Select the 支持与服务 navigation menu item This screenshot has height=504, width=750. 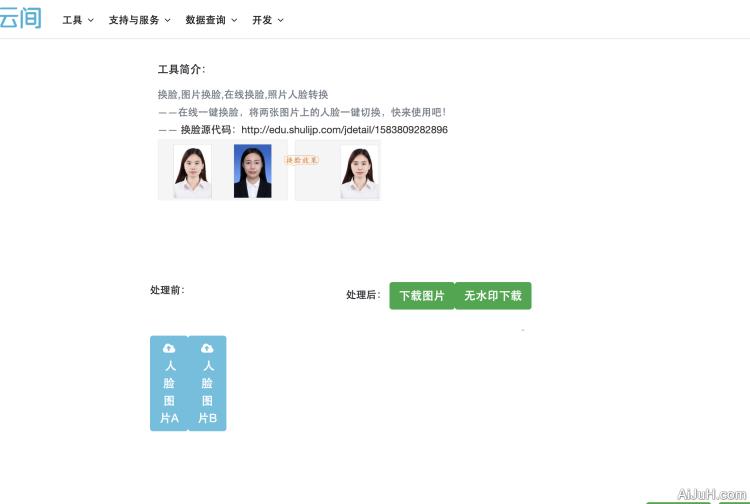click(x=133, y=20)
